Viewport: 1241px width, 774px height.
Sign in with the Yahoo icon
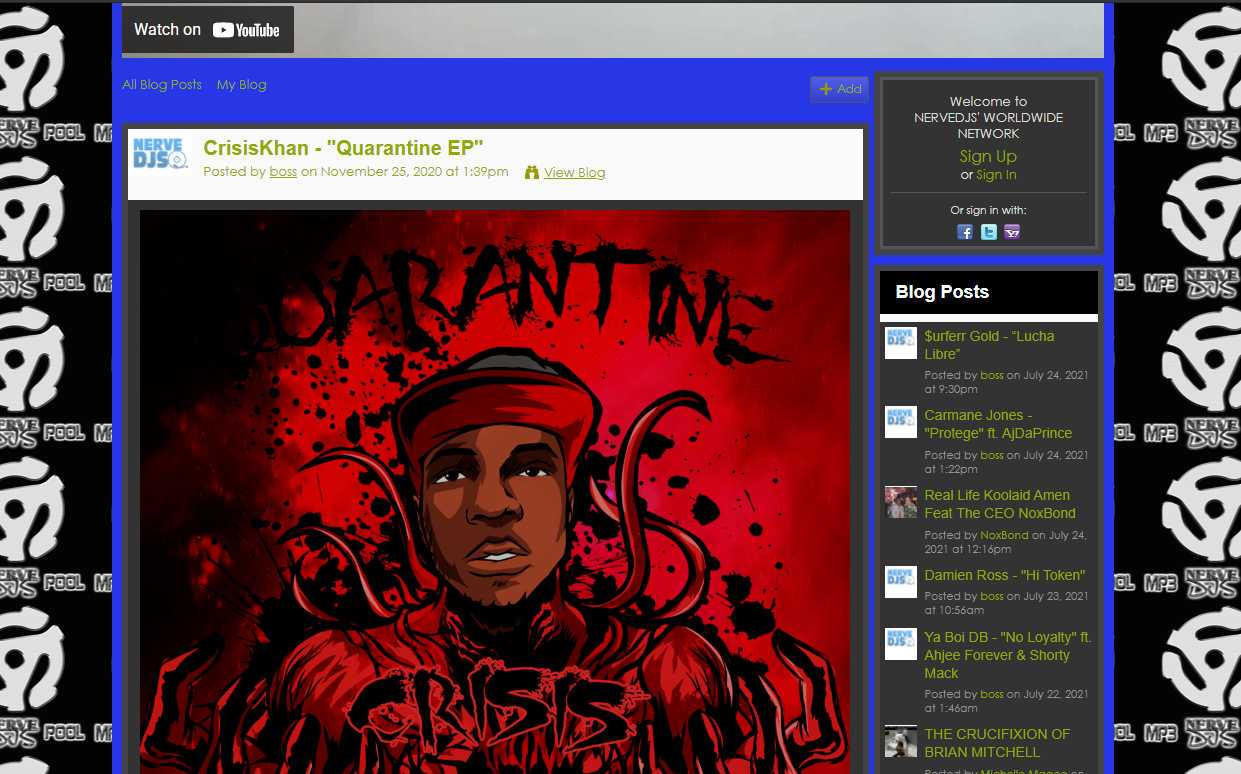pos(1012,232)
